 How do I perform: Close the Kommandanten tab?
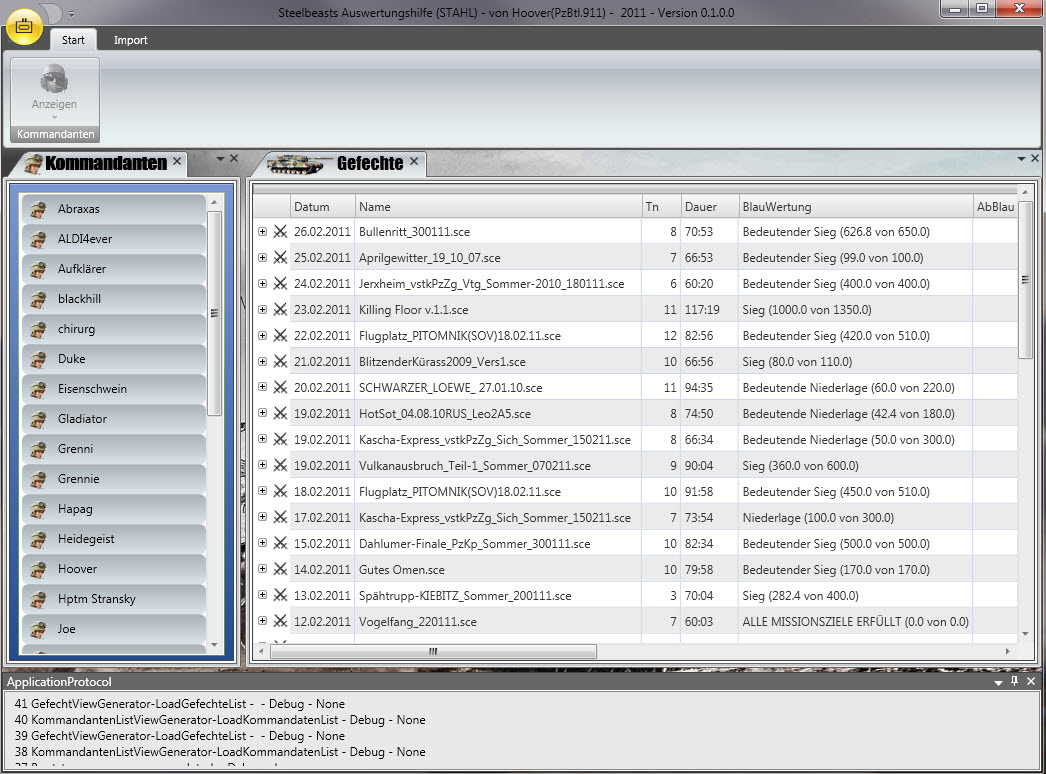click(x=177, y=161)
